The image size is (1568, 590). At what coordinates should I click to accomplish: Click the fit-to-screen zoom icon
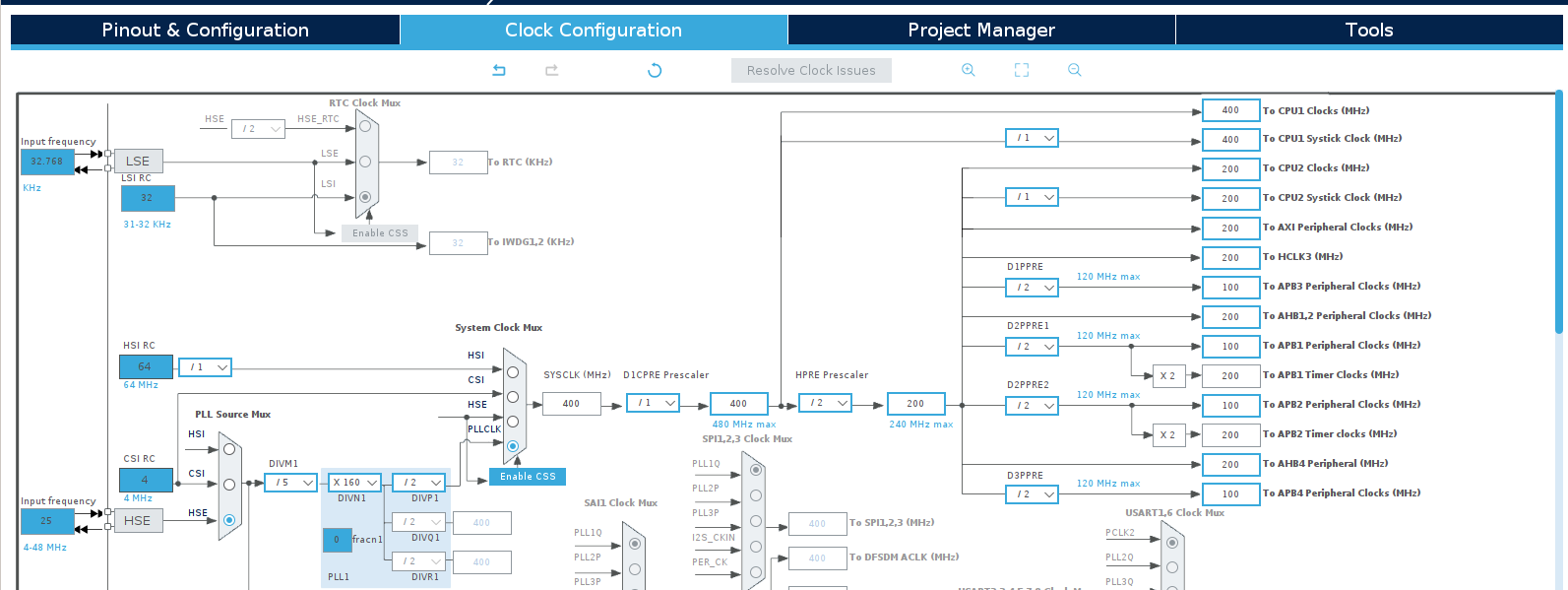(1022, 70)
